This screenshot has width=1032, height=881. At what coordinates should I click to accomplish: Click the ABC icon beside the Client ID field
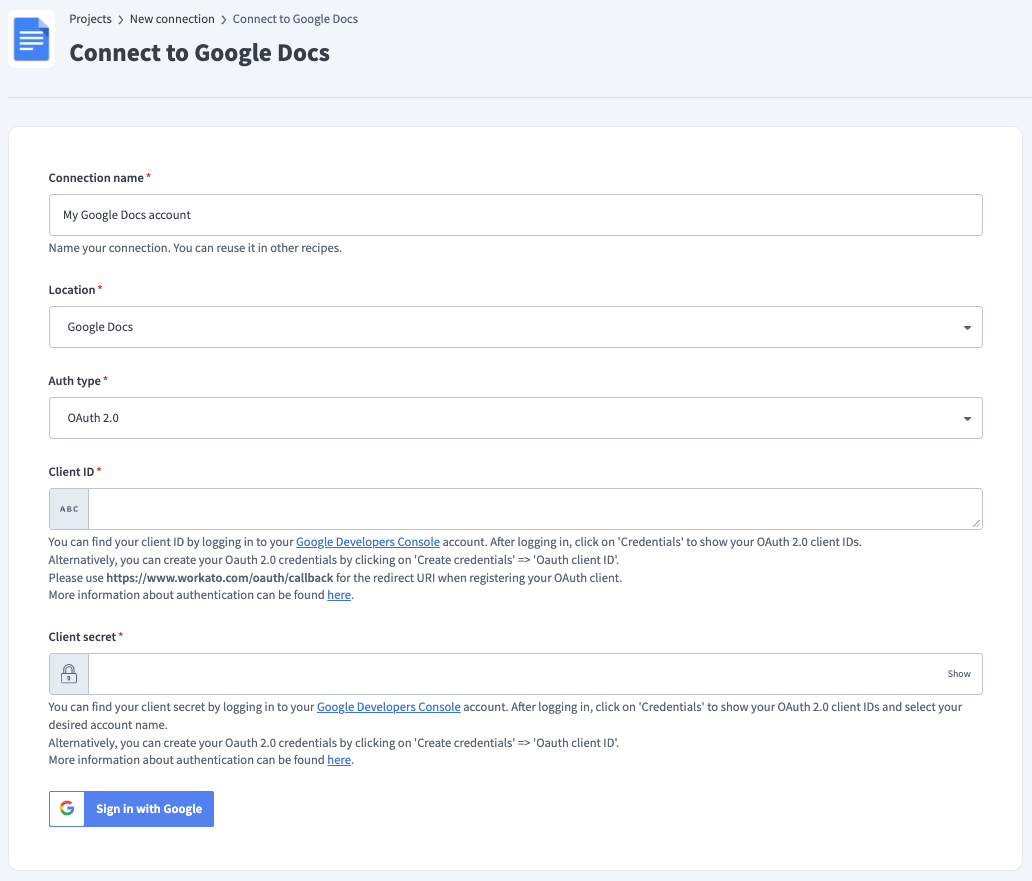pyautogui.click(x=68, y=508)
